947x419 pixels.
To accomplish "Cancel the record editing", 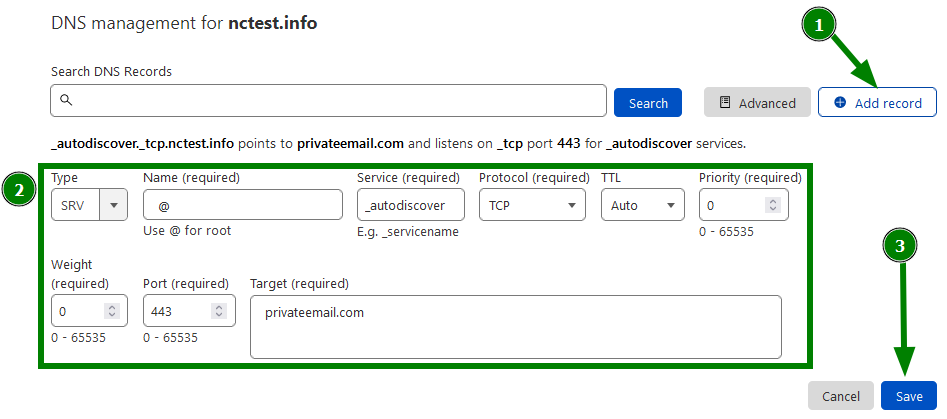I will point(841,396).
